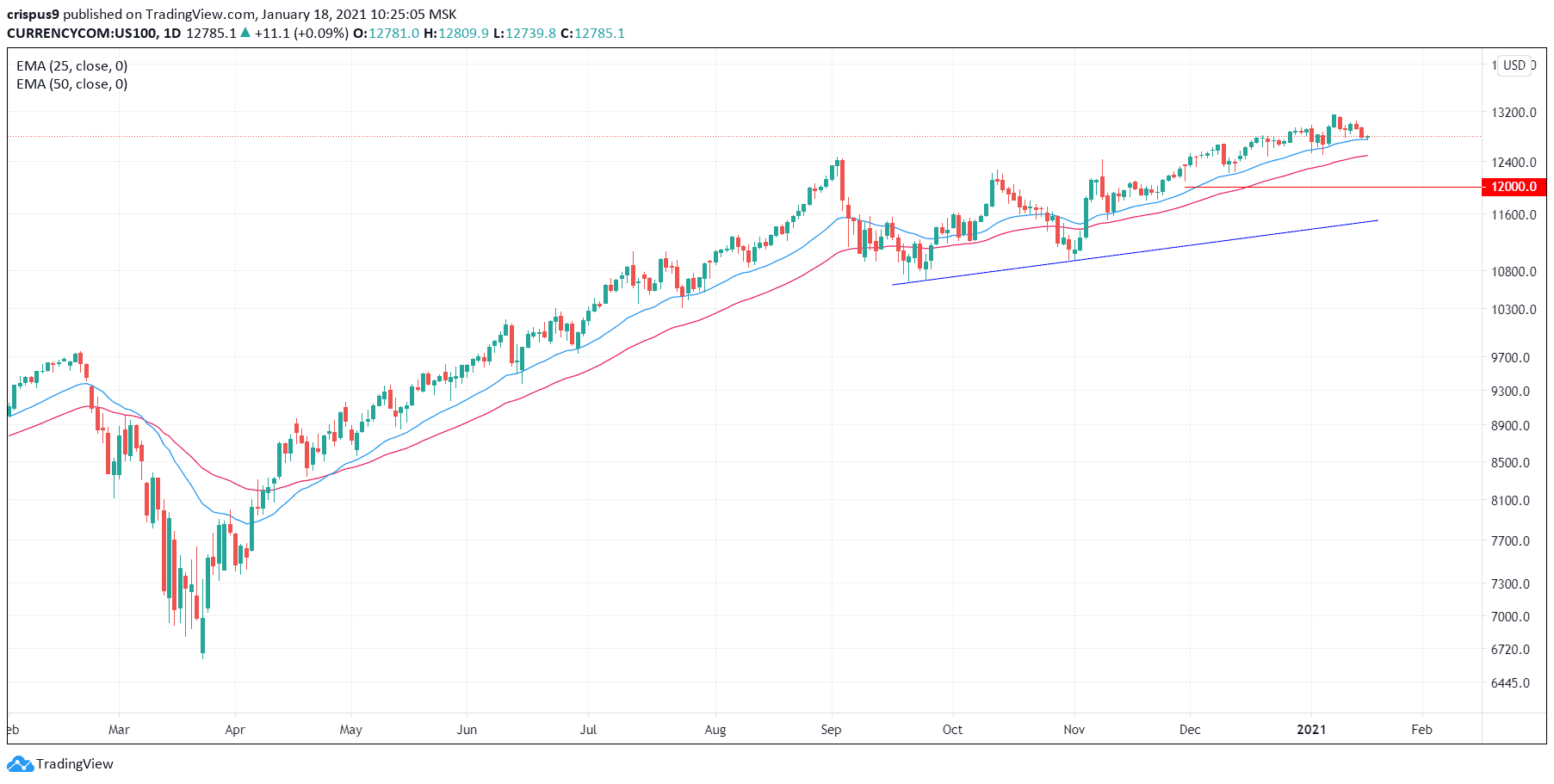Select the EMA (50, close, 0) indicator legend

[72, 84]
